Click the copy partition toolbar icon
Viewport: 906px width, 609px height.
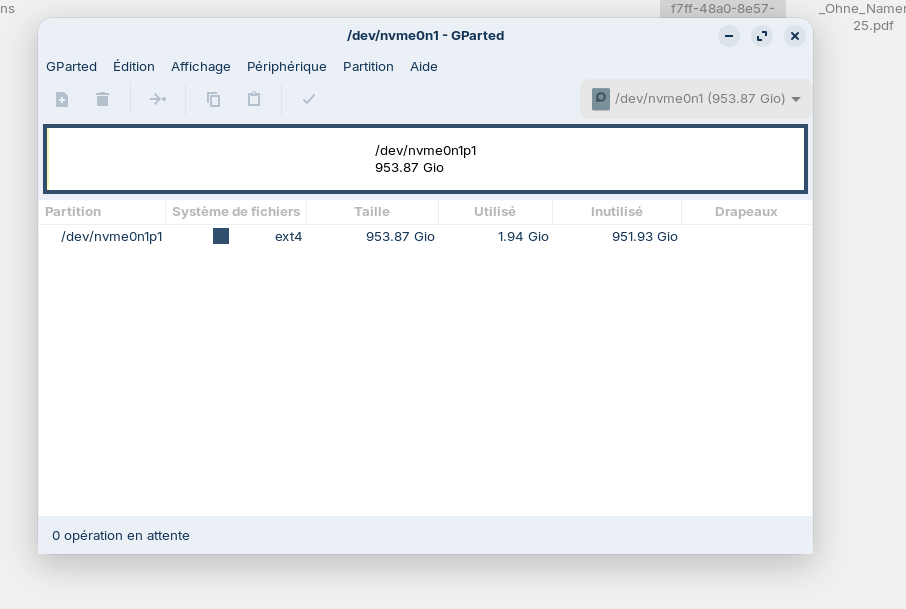(x=214, y=99)
